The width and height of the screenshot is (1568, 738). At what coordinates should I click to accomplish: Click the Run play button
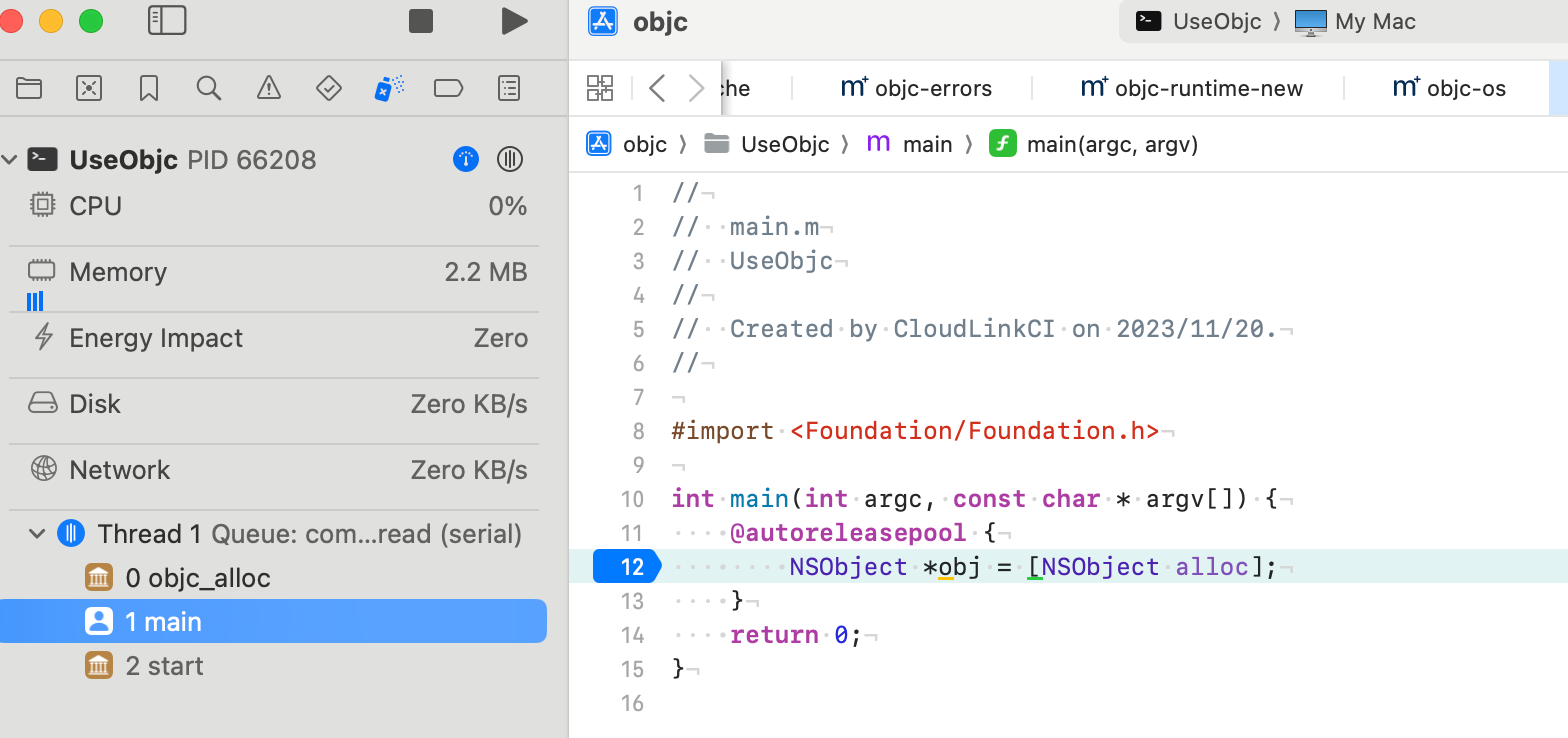[514, 21]
